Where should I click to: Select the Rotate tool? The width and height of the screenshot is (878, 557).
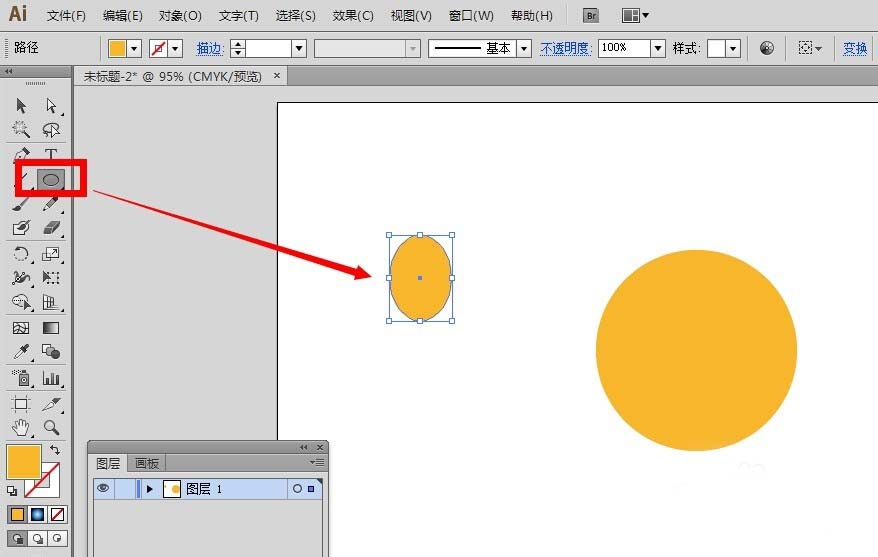coord(21,254)
